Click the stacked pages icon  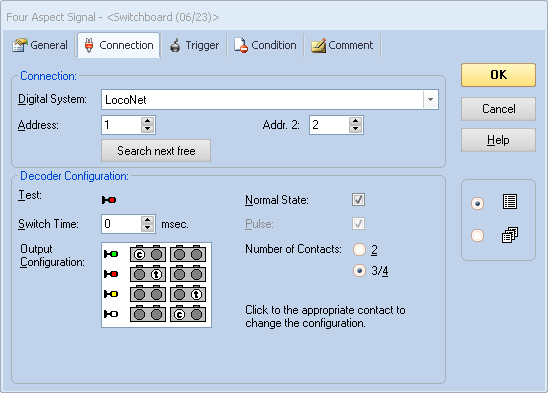click(510, 235)
